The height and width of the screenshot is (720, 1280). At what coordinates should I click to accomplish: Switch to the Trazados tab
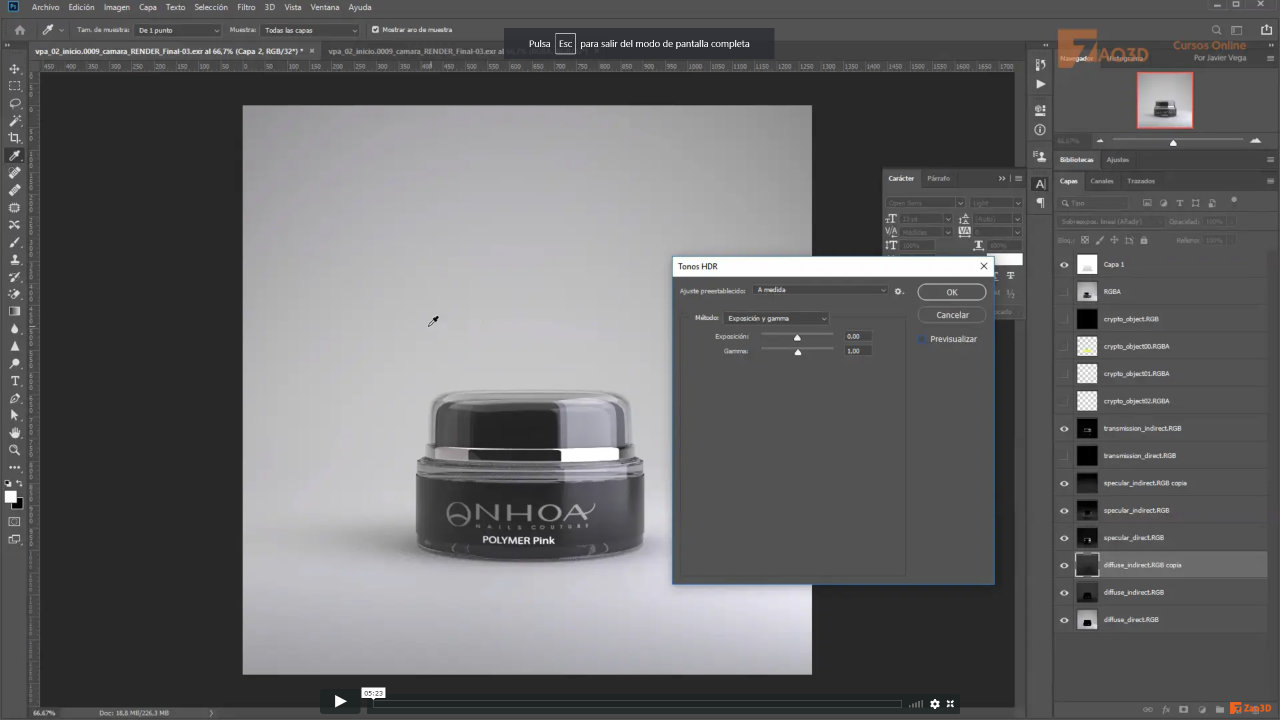click(x=1141, y=181)
